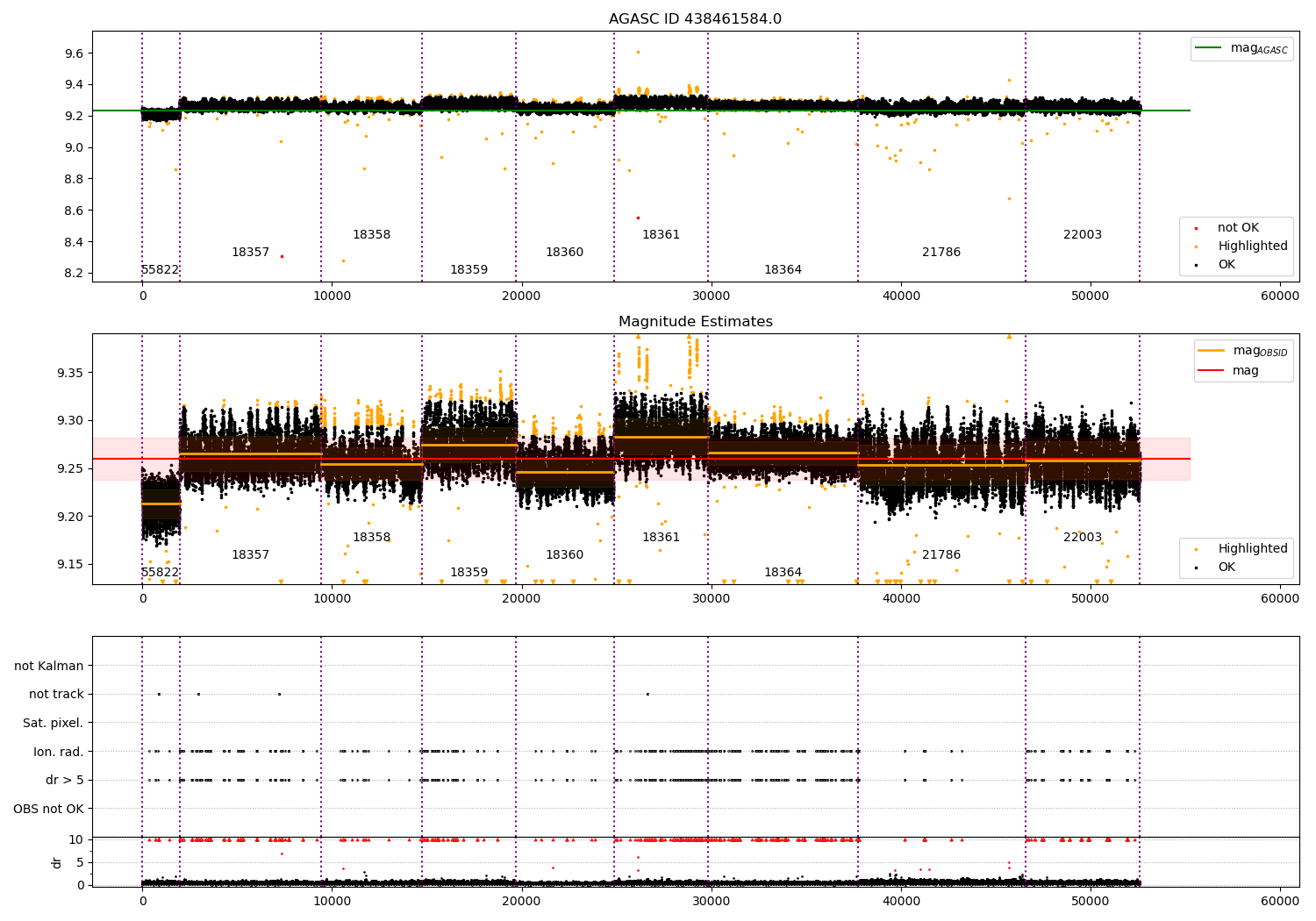Click the 'OBS not OK' row label
This screenshot has width=1316, height=921.
[x=48, y=809]
